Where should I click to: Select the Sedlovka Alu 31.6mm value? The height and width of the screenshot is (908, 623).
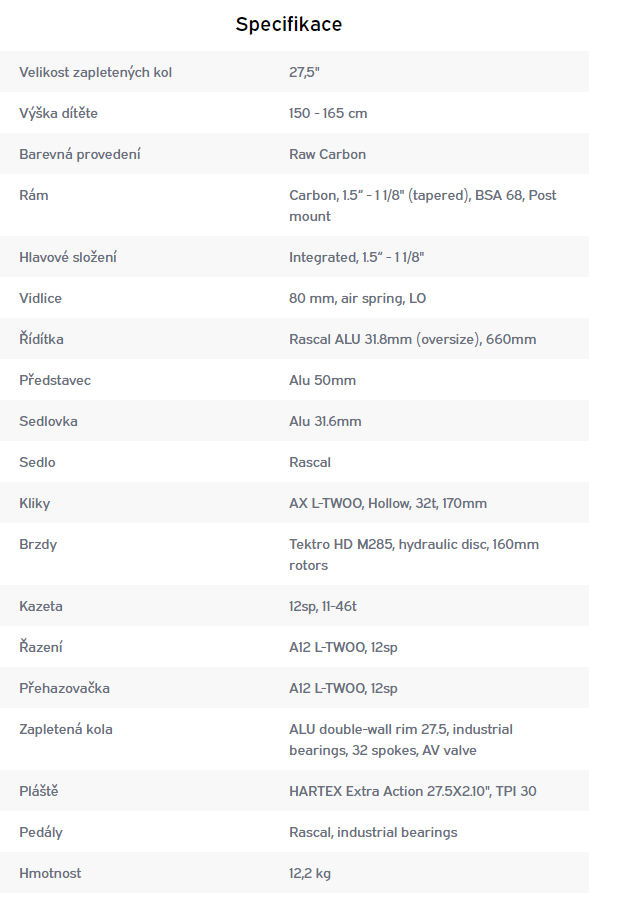325,422
